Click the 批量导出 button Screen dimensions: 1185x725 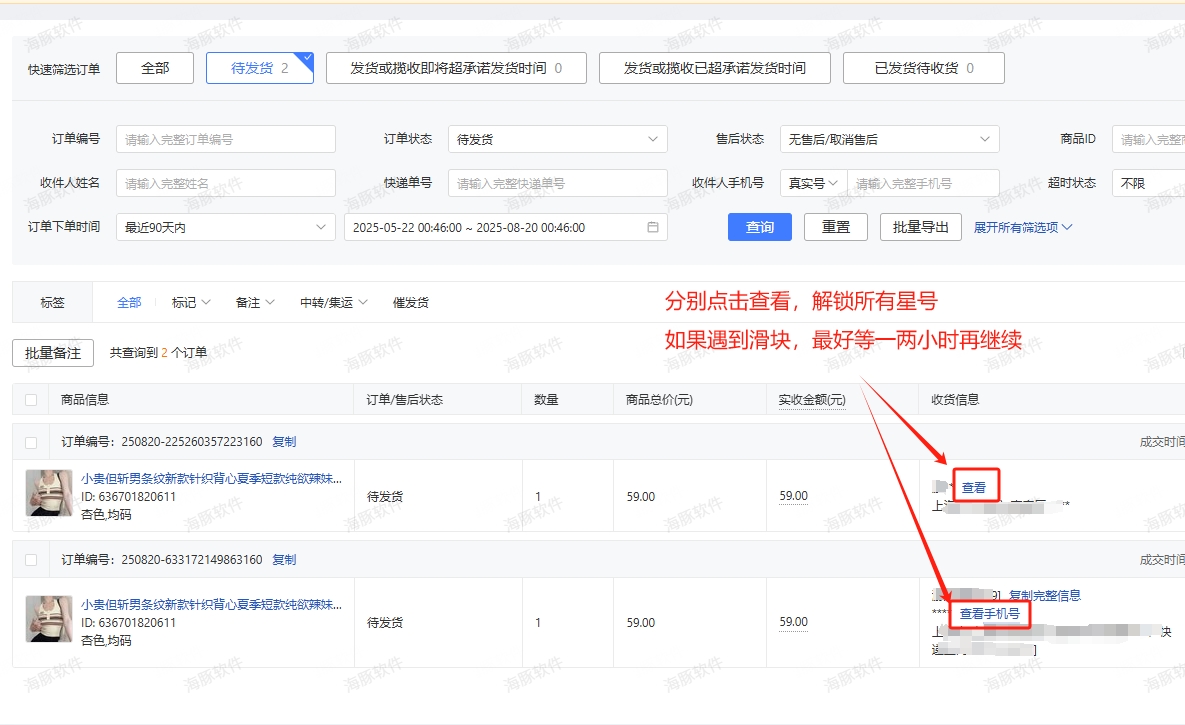(x=920, y=227)
